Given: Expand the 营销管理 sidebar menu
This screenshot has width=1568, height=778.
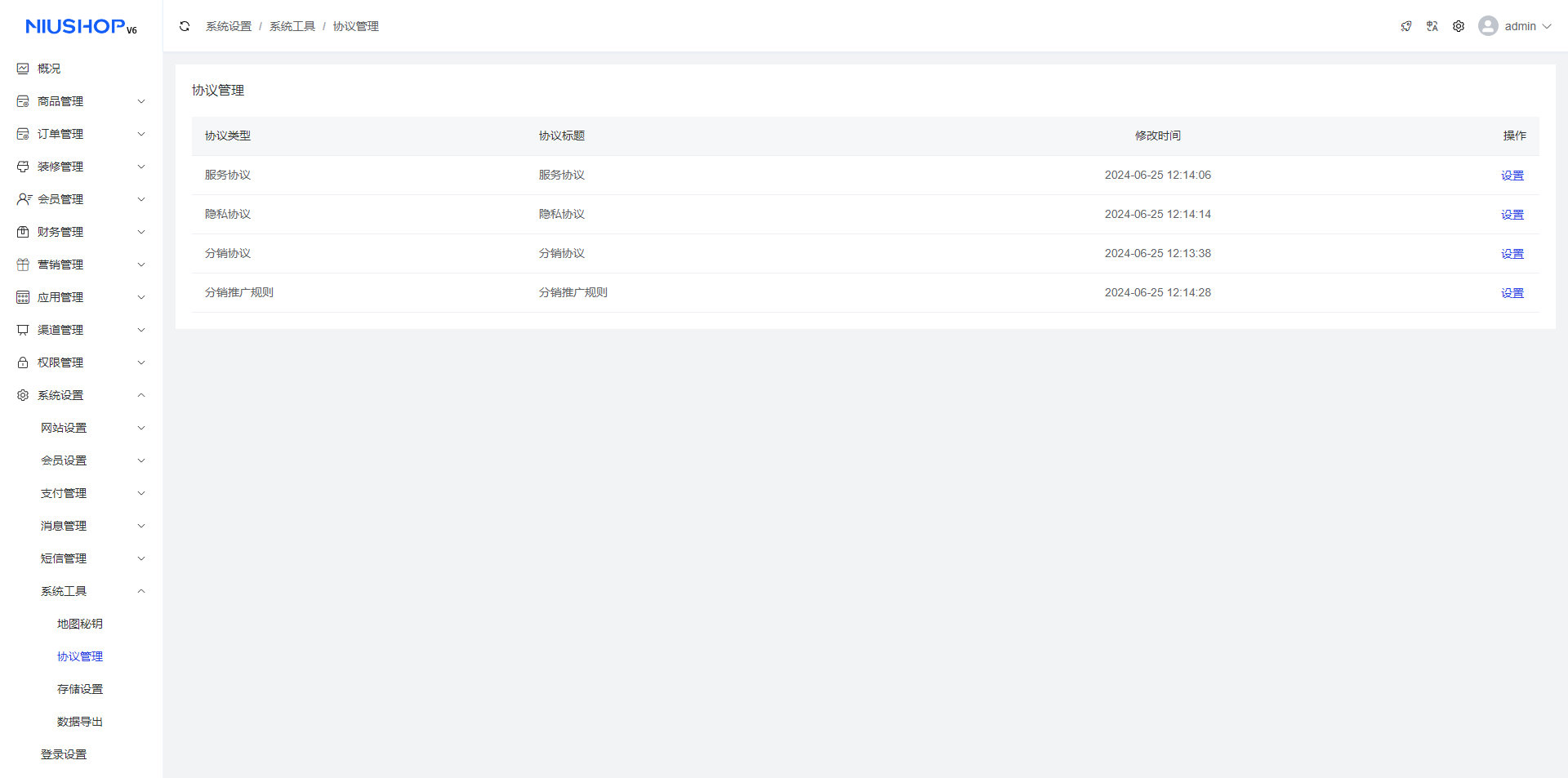Looking at the screenshot, I should tap(81, 265).
